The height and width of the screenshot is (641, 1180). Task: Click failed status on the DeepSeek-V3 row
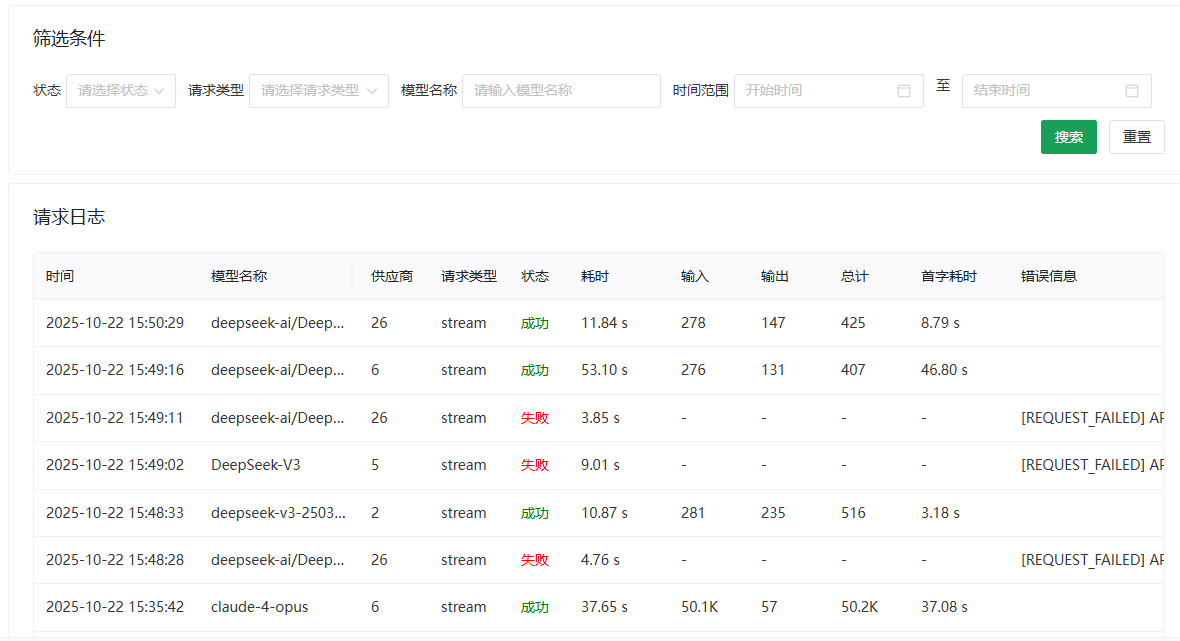pyautogui.click(x=535, y=465)
